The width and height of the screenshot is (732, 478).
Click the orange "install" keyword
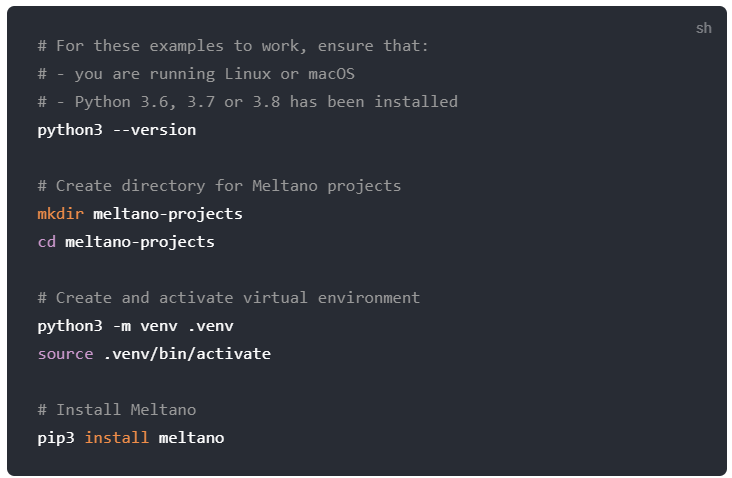pyautogui.click(x=117, y=438)
